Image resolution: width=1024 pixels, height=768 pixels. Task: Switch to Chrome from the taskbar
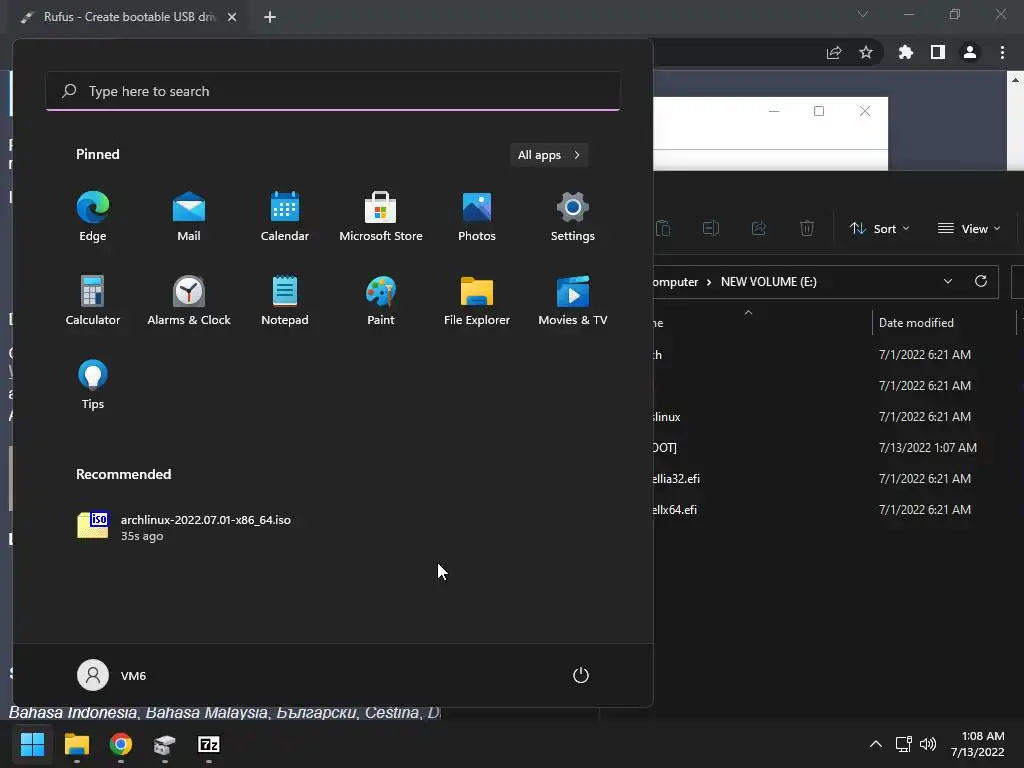[121, 744]
